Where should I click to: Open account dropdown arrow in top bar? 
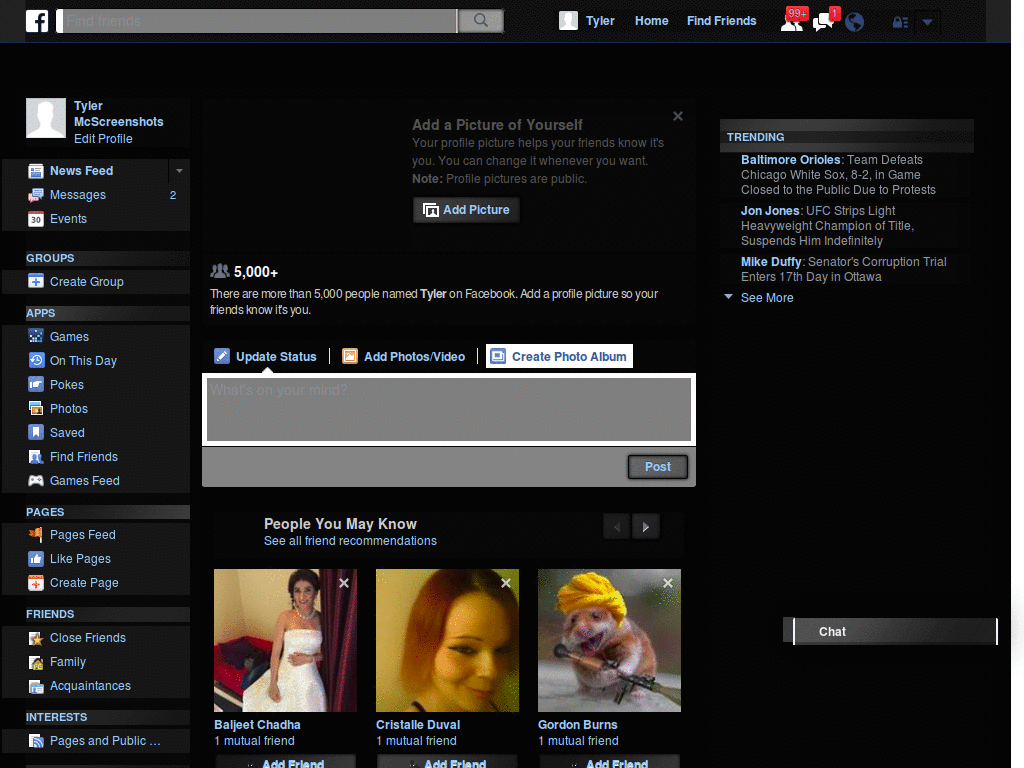[x=927, y=22]
